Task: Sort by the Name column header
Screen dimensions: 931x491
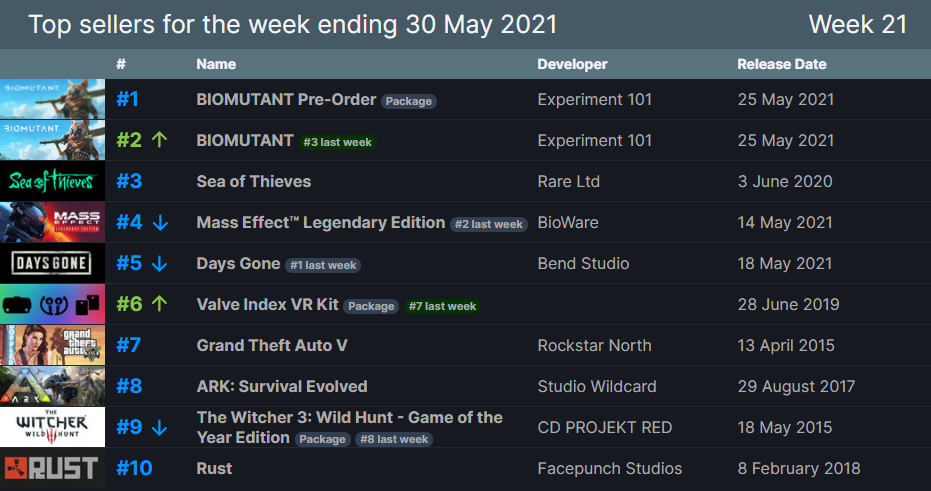Action: tap(216, 64)
